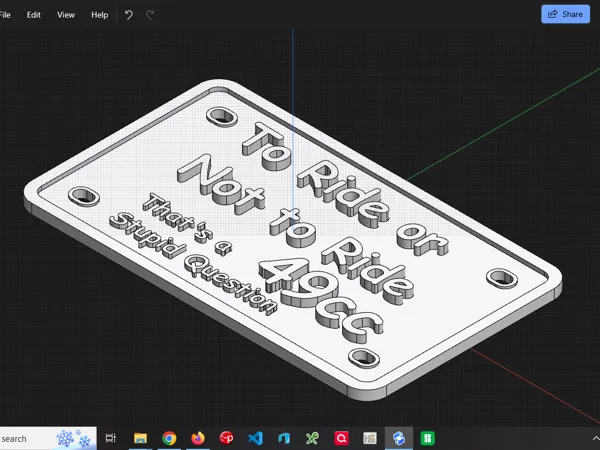Open Visual Studio Code from the taskbar
The height and width of the screenshot is (450, 600).
tap(255, 438)
